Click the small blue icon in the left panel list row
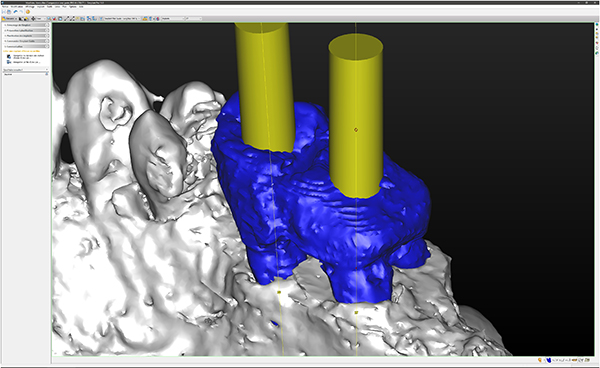600x368 pixels. point(47,74)
